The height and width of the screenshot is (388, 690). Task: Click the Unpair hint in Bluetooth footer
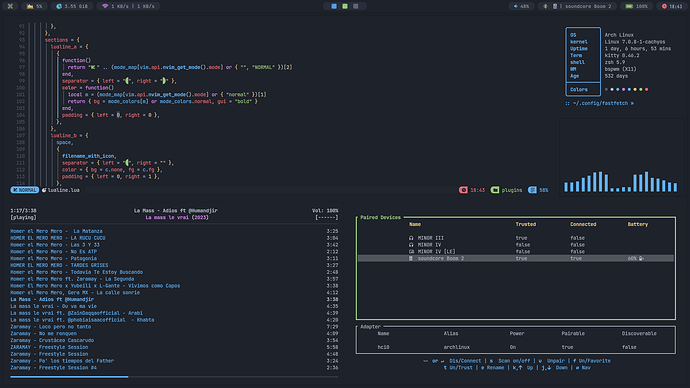(552, 361)
